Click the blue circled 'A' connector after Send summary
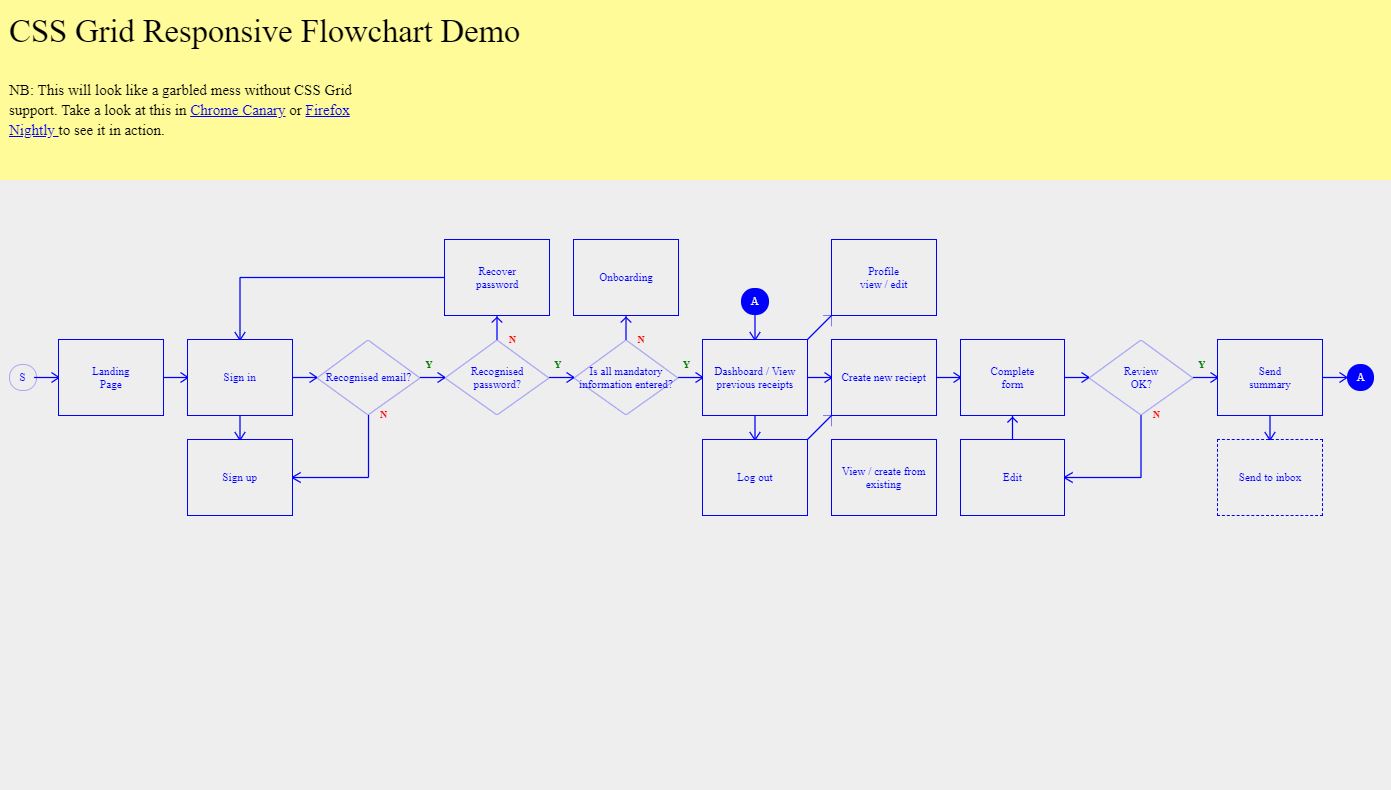 click(x=1361, y=377)
